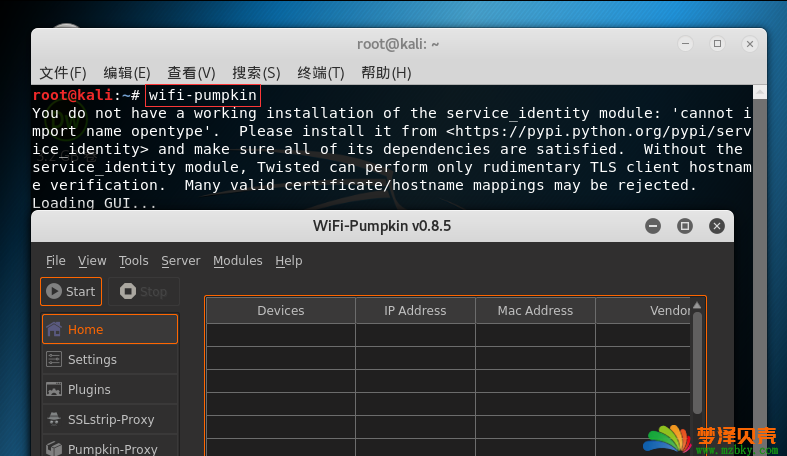Click the Start play icon in WiFi-Pumpkin
This screenshot has height=456, width=787.
54,291
